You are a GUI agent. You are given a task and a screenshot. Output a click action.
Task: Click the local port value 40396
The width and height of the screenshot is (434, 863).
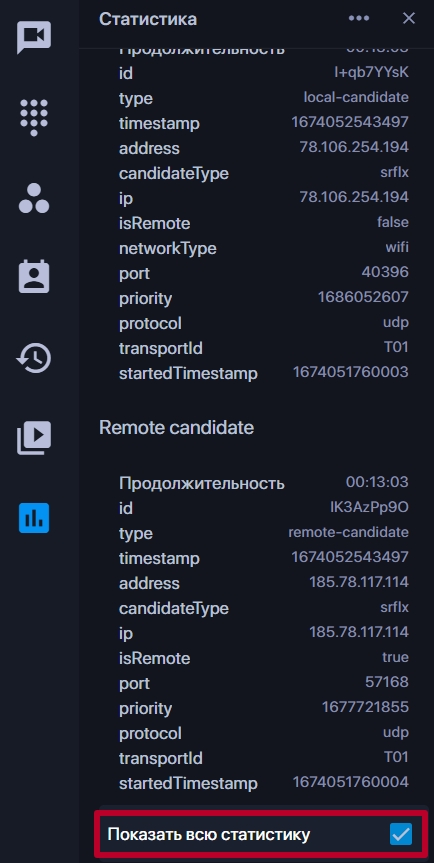tap(386, 272)
